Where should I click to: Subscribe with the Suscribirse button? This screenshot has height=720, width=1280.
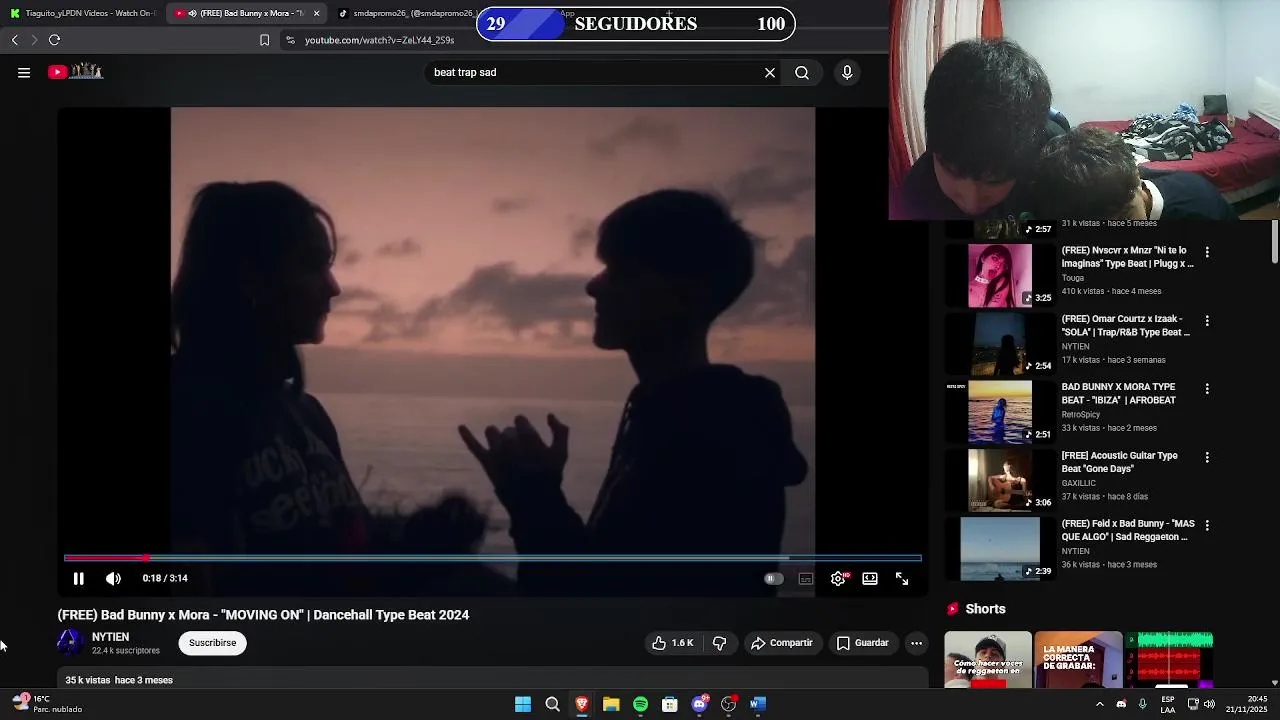tap(213, 643)
